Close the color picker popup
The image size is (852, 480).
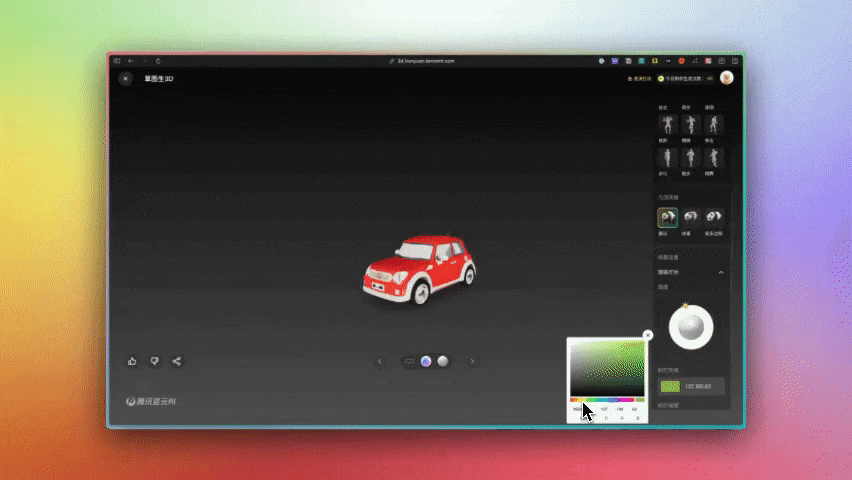point(647,335)
